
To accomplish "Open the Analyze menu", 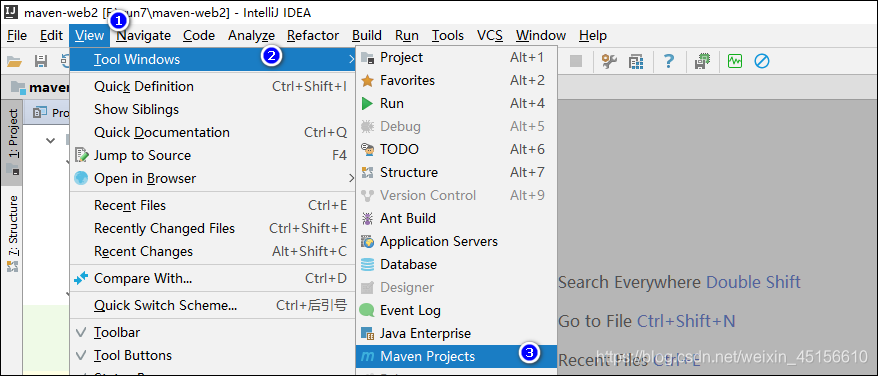I will (x=251, y=36).
